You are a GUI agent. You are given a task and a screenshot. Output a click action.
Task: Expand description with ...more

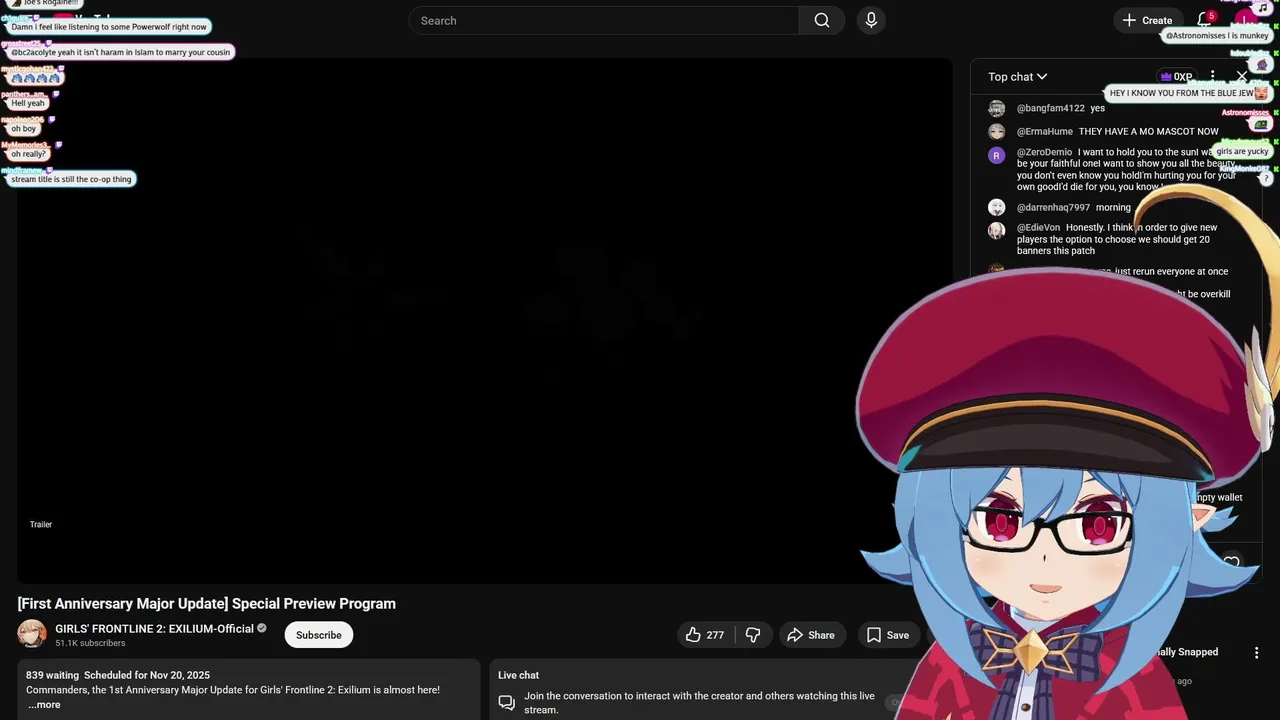point(44,705)
